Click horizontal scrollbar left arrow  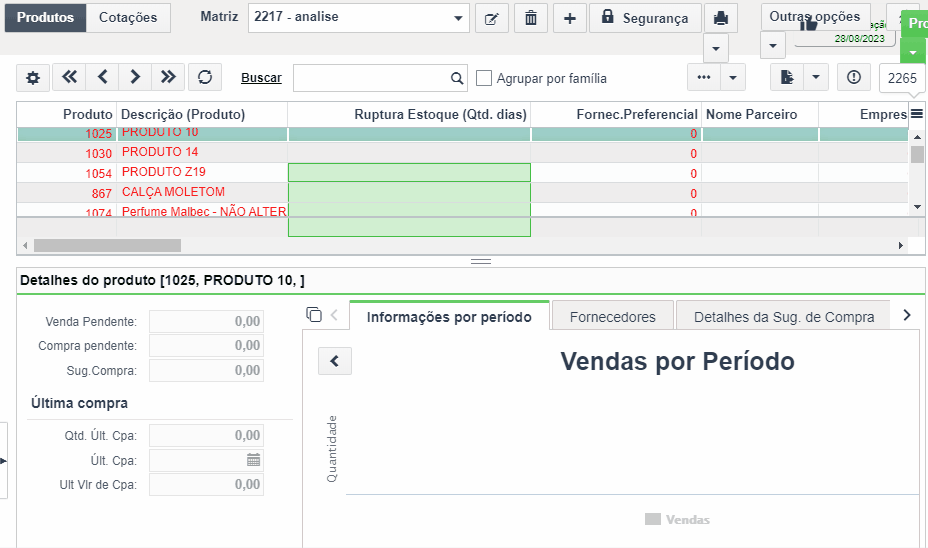(25, 245)
